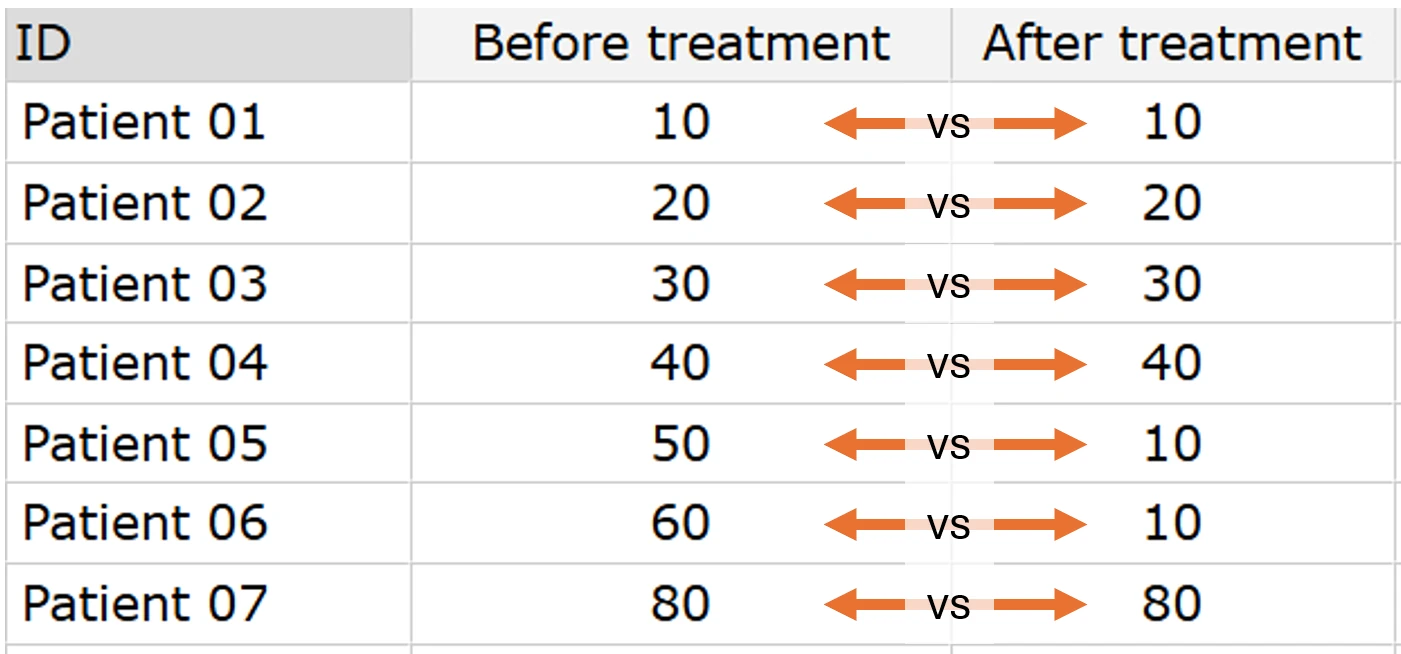The height and width of the screenshot is (654, 1401).
Task: Click Patient 05 before treatment cell value 50
Action: pos(681,443)
